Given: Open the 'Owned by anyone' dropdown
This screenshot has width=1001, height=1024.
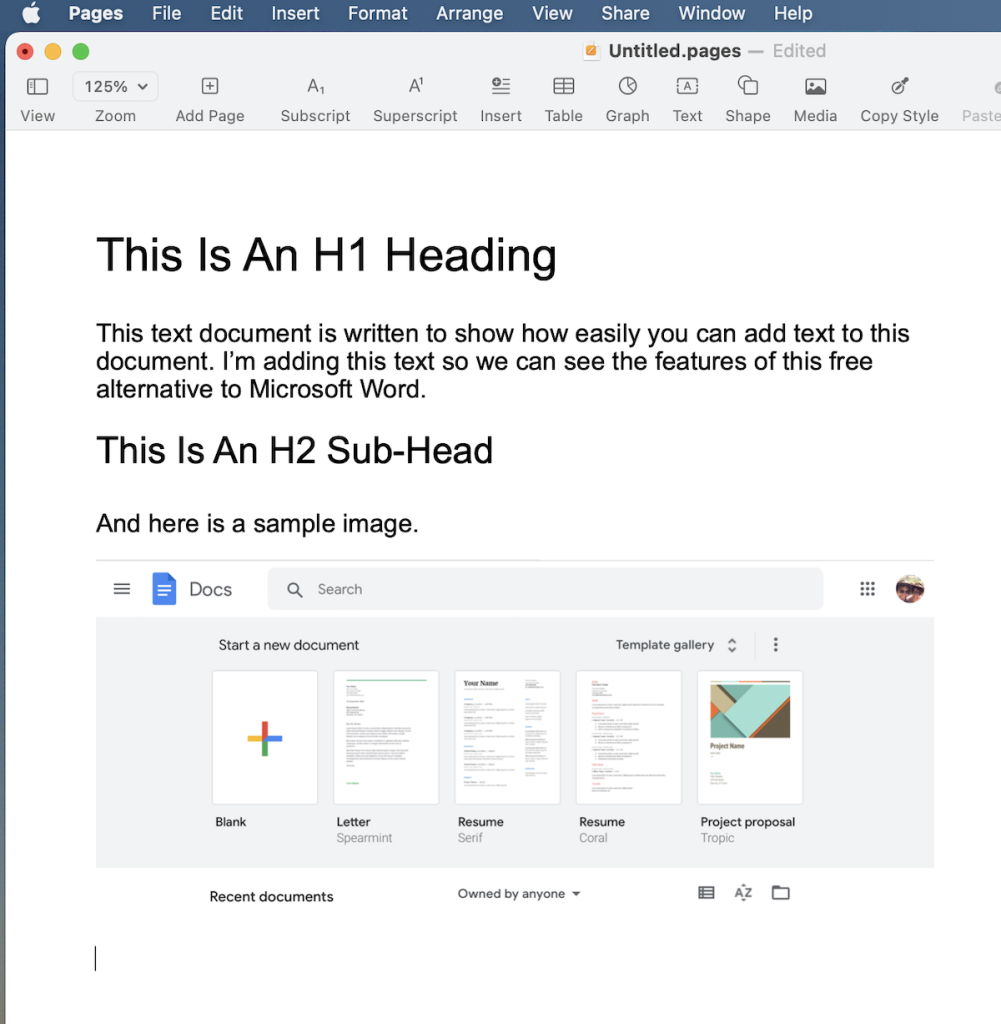Looking at the screenshot, I should coord(519,893).
